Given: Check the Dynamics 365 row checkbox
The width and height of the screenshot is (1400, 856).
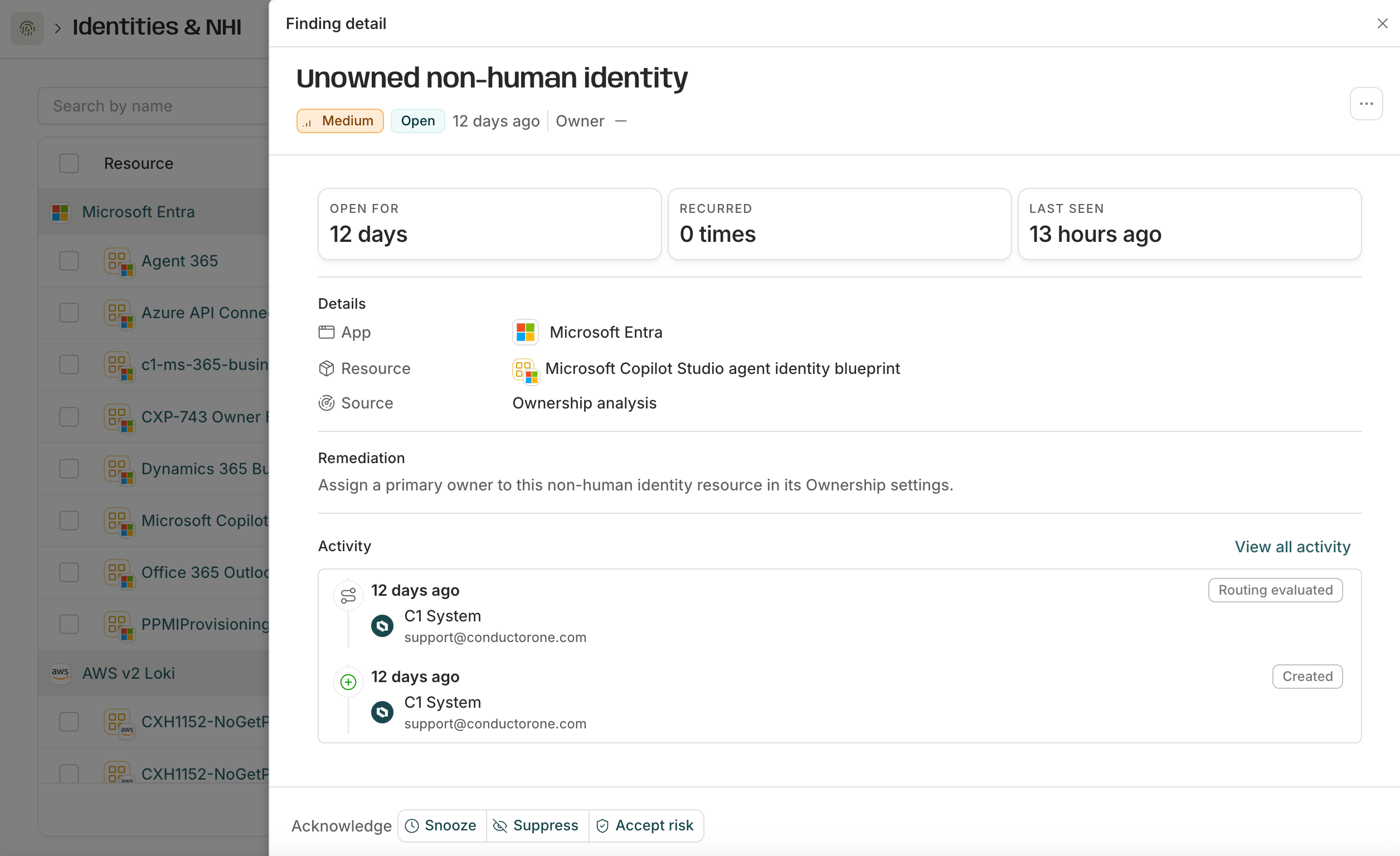Looking at the screenshot, I should (x=69, y=469).
